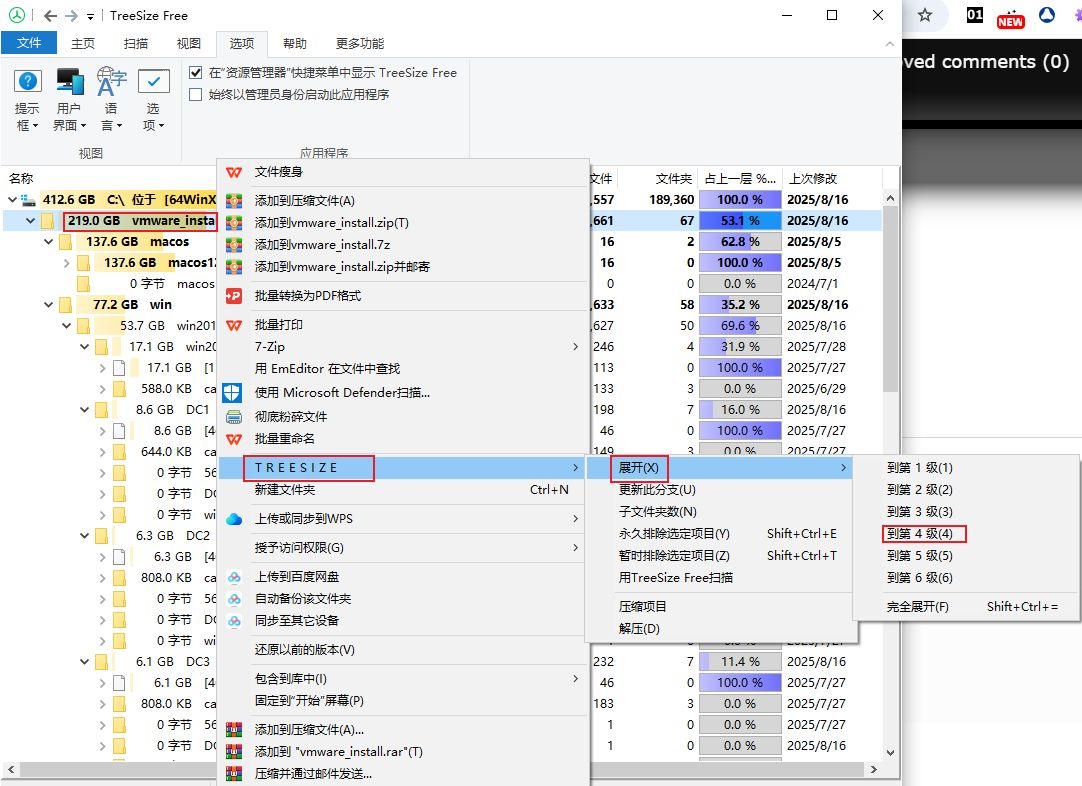Open the 用户界面 interface options icon
1082x786 pixels.
[70, 81]
